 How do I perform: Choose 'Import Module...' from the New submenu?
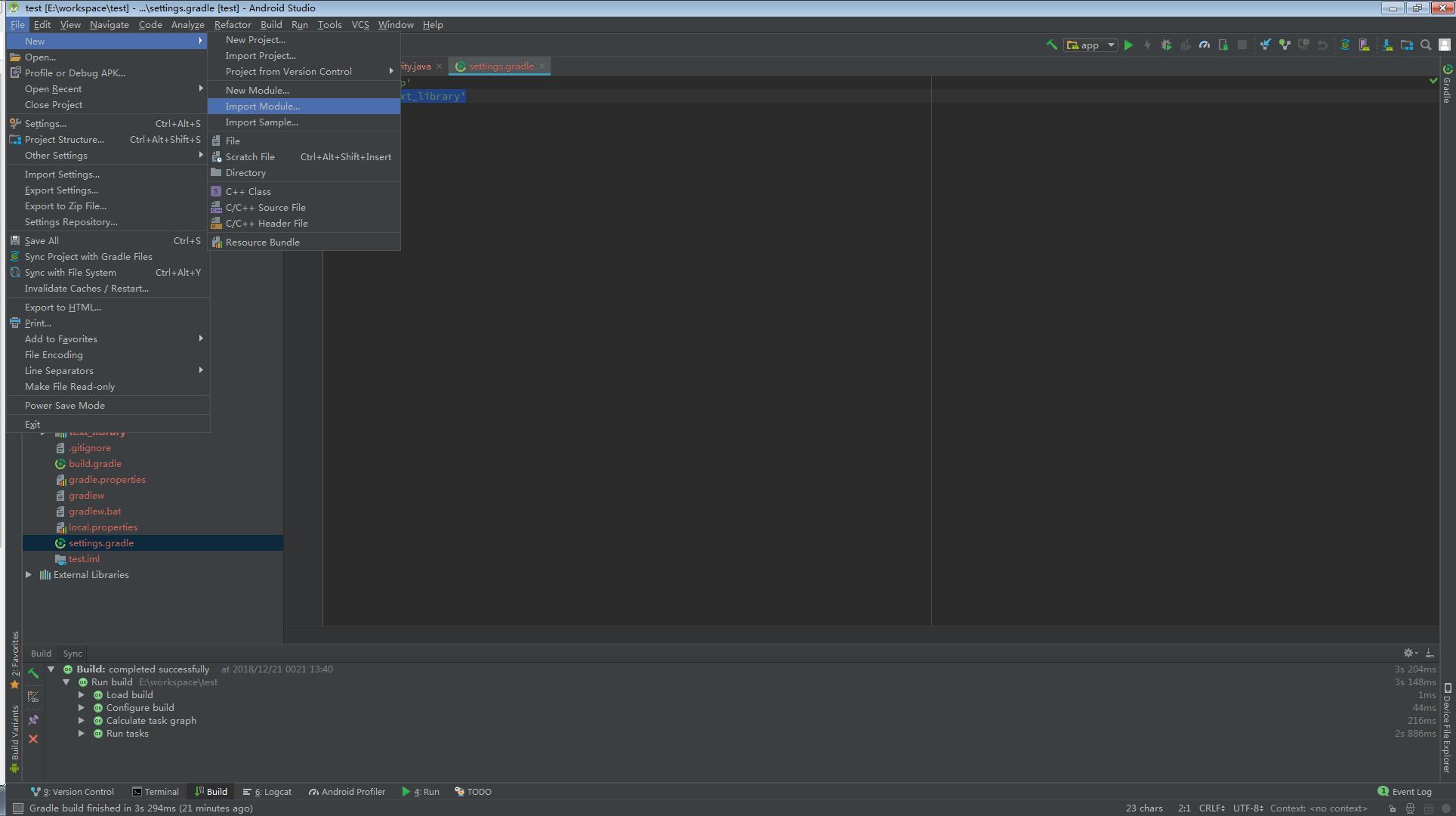coord(263,106)
